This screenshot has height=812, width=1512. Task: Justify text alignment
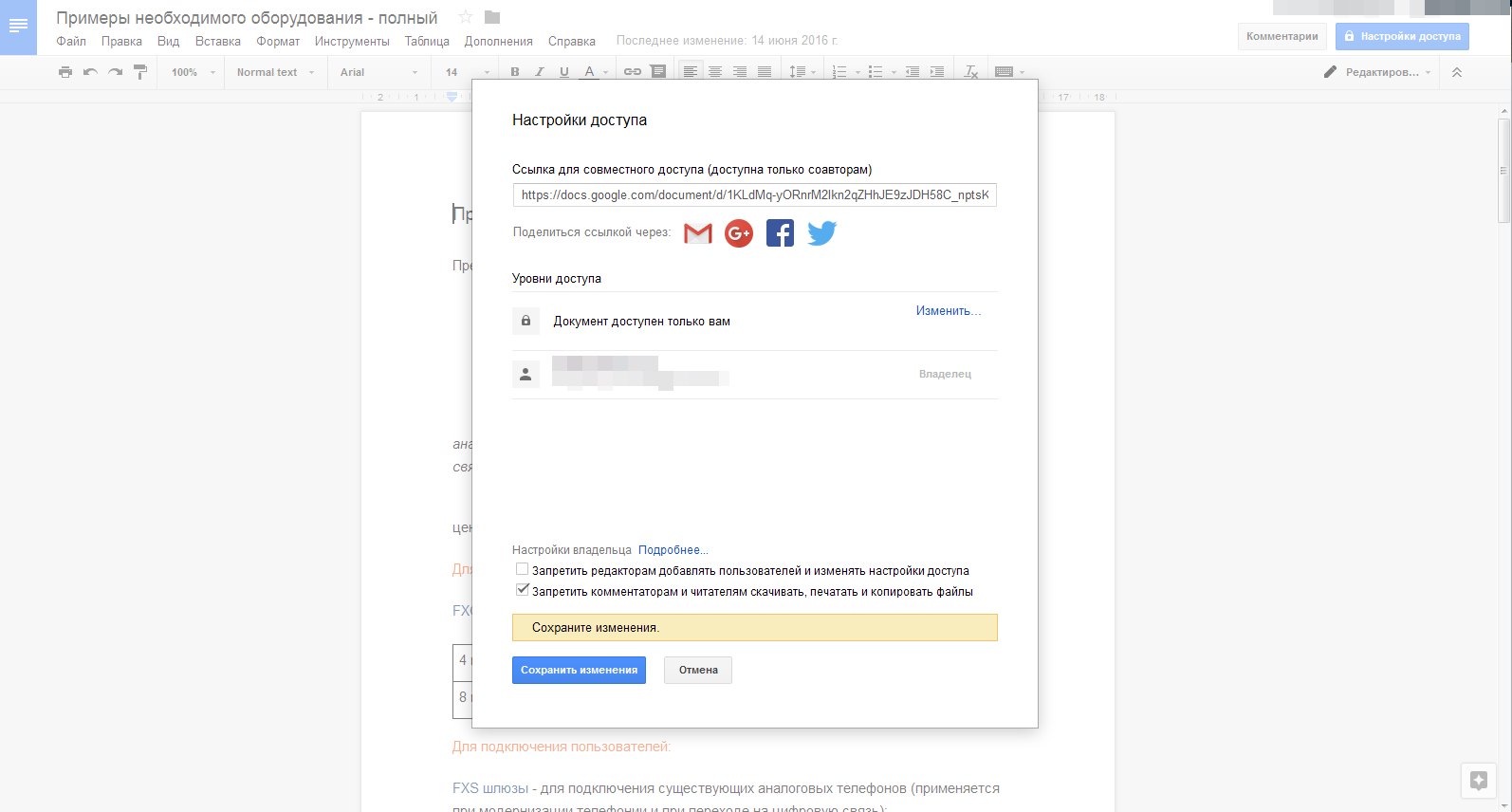coord(765,72)
